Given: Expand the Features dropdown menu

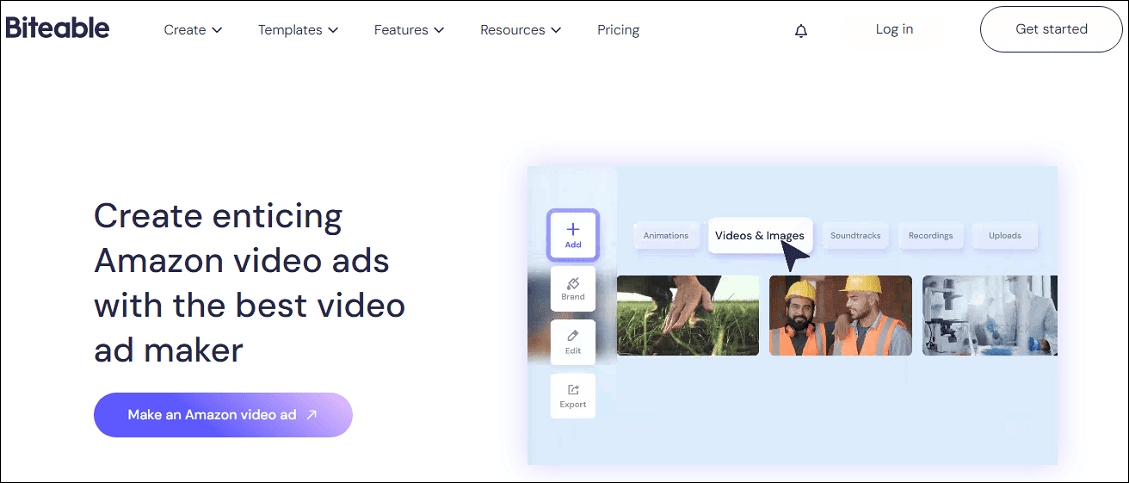Looking at the screenshot, I should 409,30.
